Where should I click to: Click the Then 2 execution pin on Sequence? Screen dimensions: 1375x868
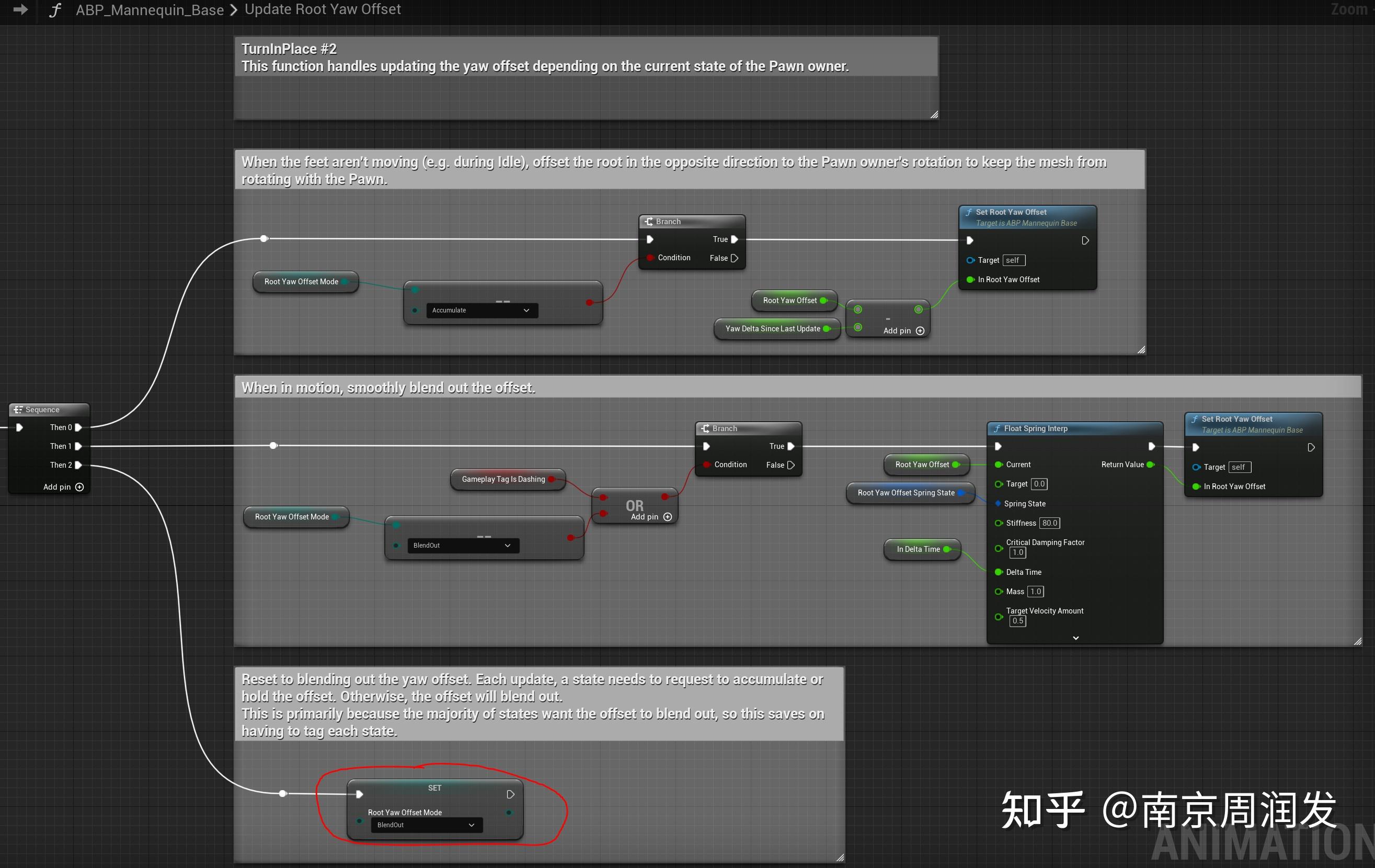click(79, 465)
